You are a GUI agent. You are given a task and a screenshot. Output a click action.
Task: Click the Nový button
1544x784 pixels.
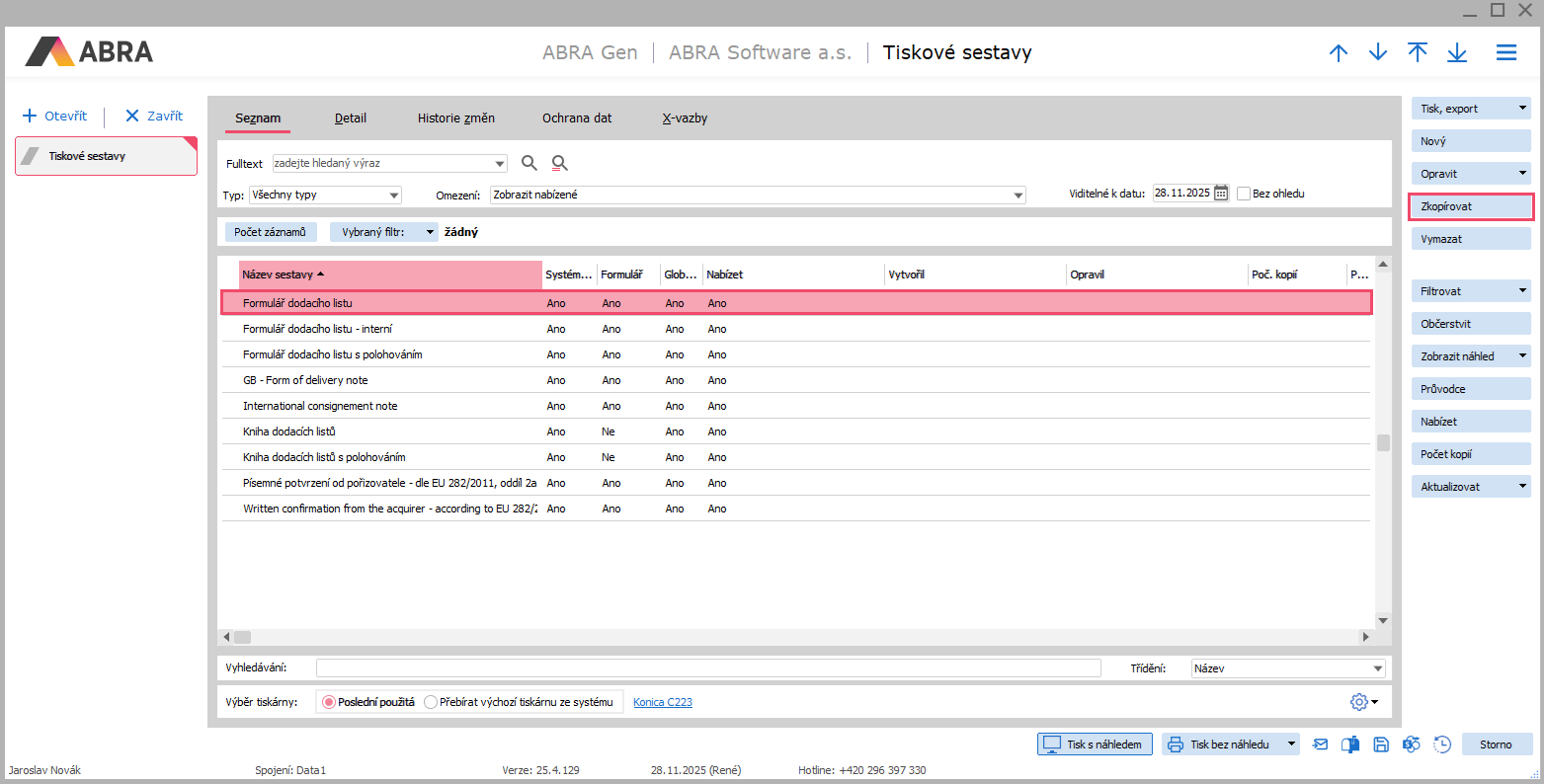coord(1471,141)
